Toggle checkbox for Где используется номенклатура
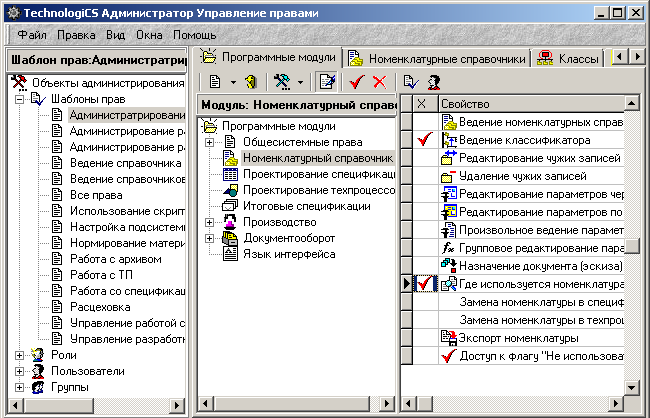Screen dimensions: 650x418 click(x=421, y=284)
